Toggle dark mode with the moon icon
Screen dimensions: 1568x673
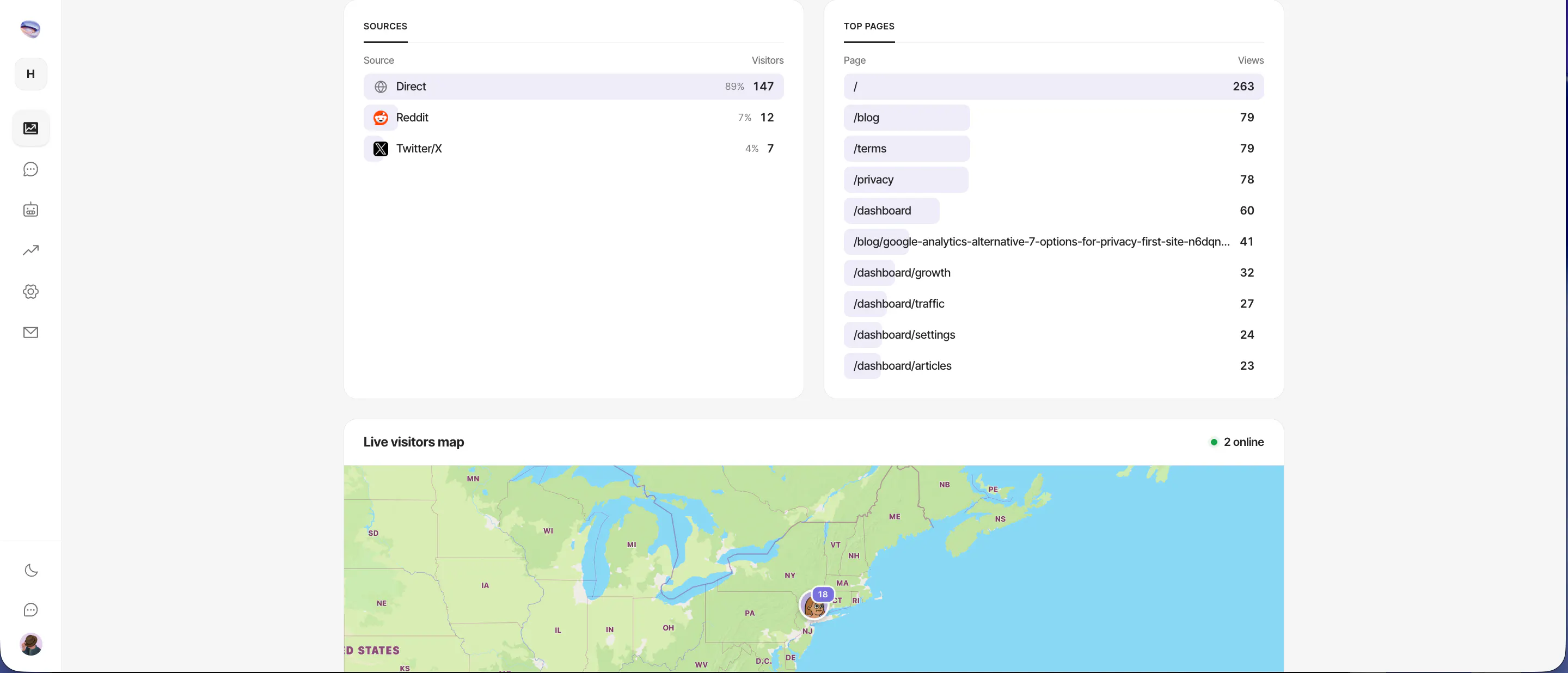tap(30, 570)
